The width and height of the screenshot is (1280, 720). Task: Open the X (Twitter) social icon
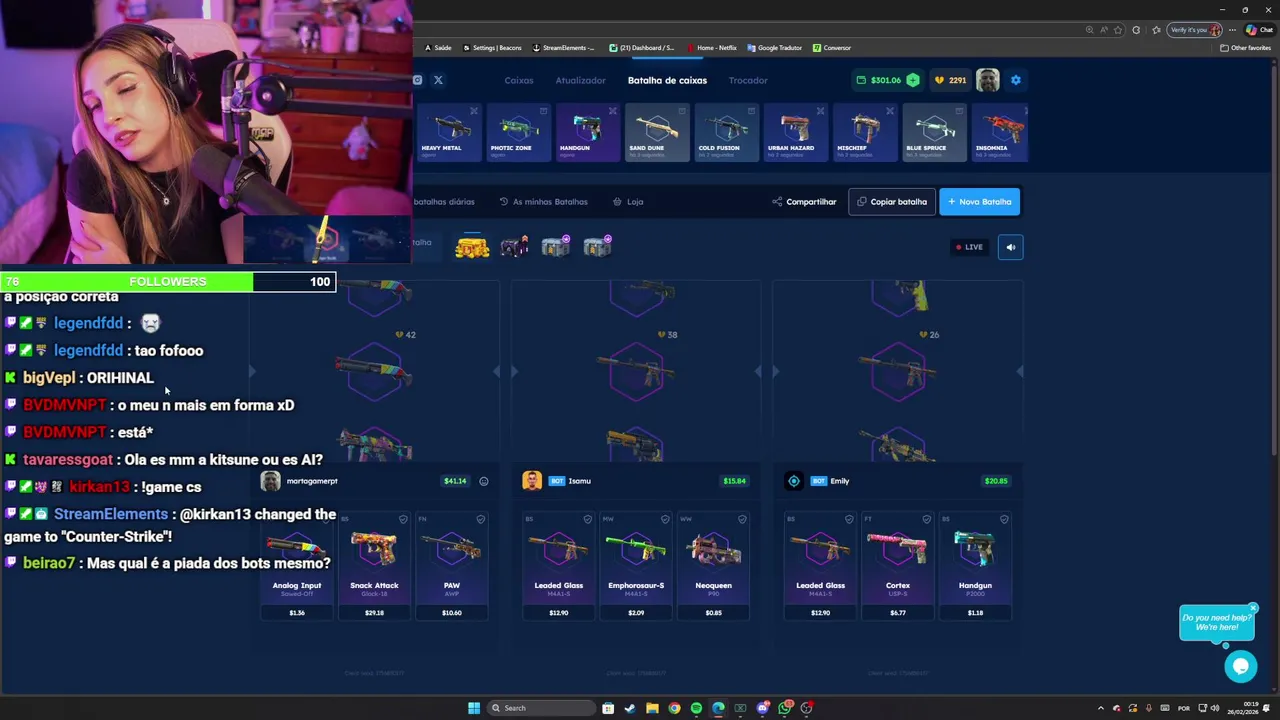(438, 80)
